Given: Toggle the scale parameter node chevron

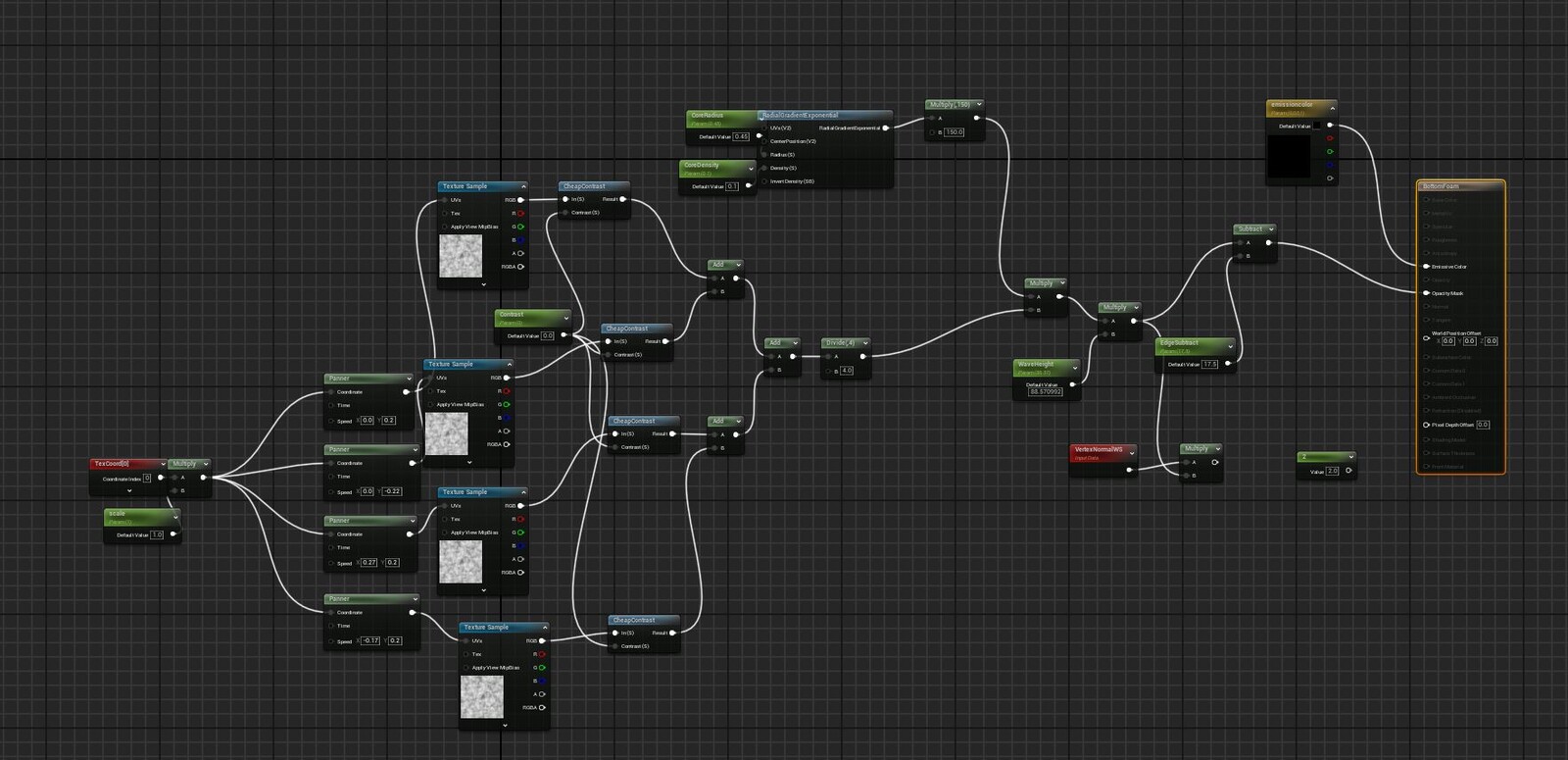Looking at the screenshot, I should point(175,516).
